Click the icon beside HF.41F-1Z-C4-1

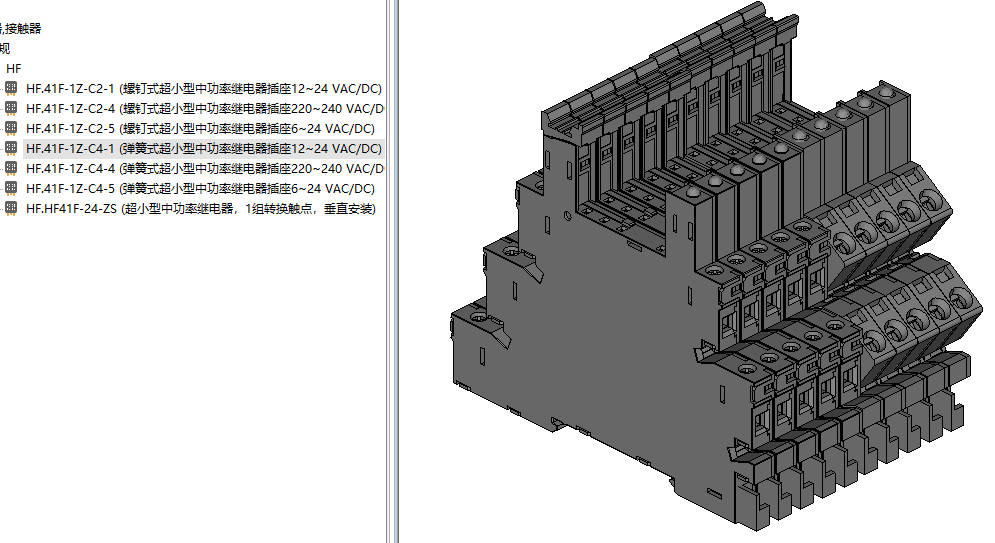(11, 148)
